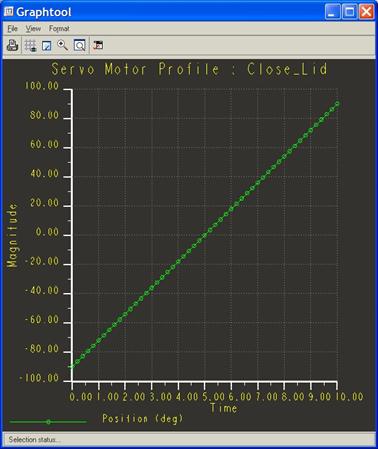Select the zoom in magnifier tool
378x449 pixels.
(x=62, y=45)
